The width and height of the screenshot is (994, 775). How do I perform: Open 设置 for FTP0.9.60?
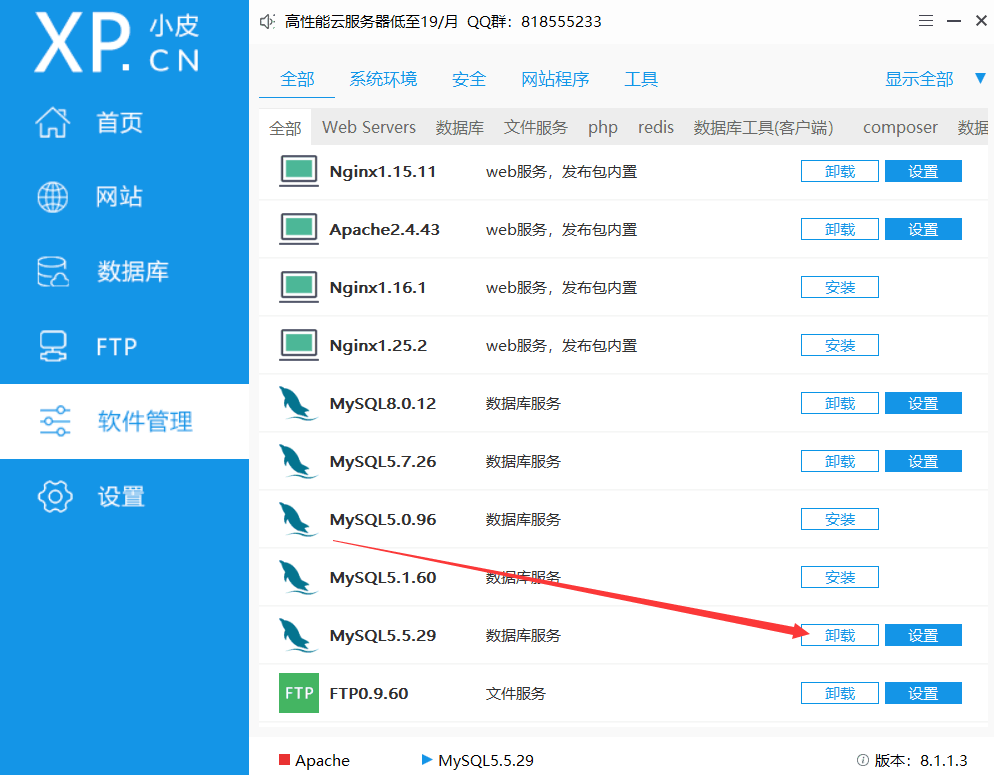(x=923, y=693)
